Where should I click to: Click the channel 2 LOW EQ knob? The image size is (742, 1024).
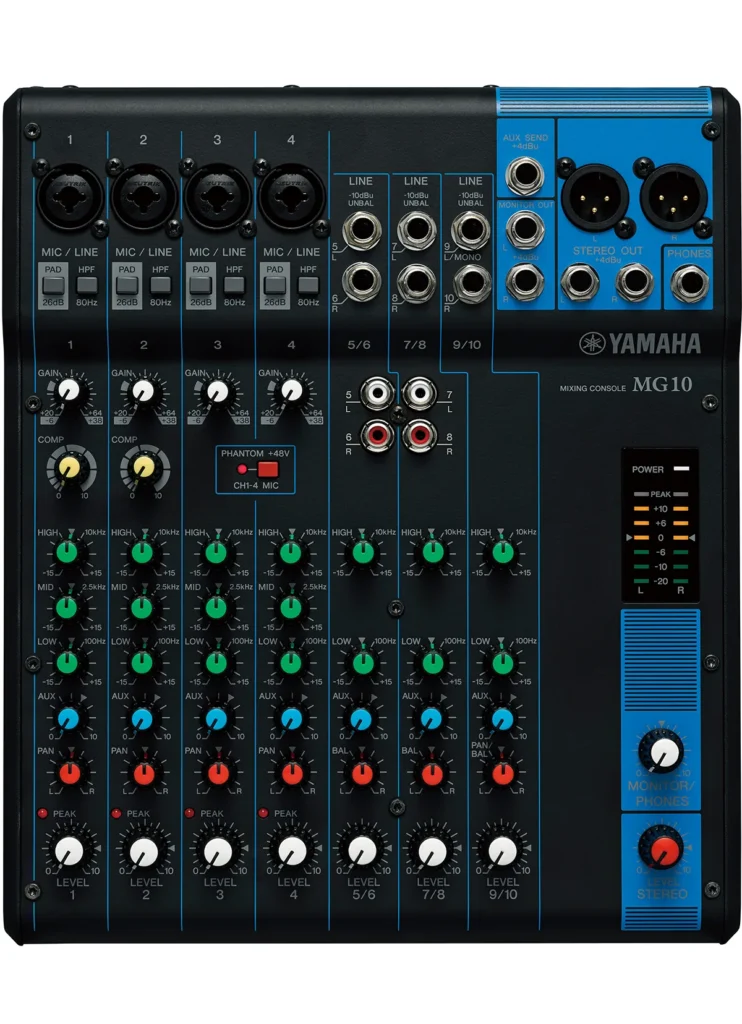tap(142, 662)
